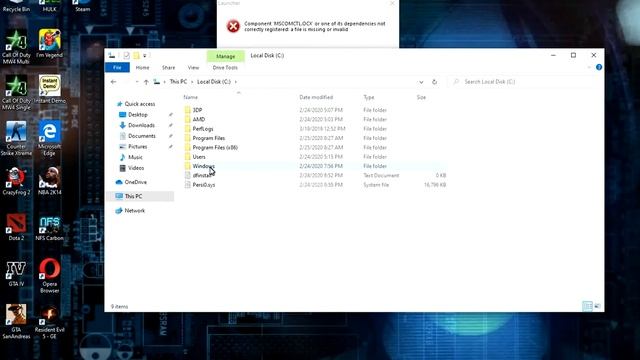
Task: Expand the chevron after This PC in address bar
Action: coord(192,82)
